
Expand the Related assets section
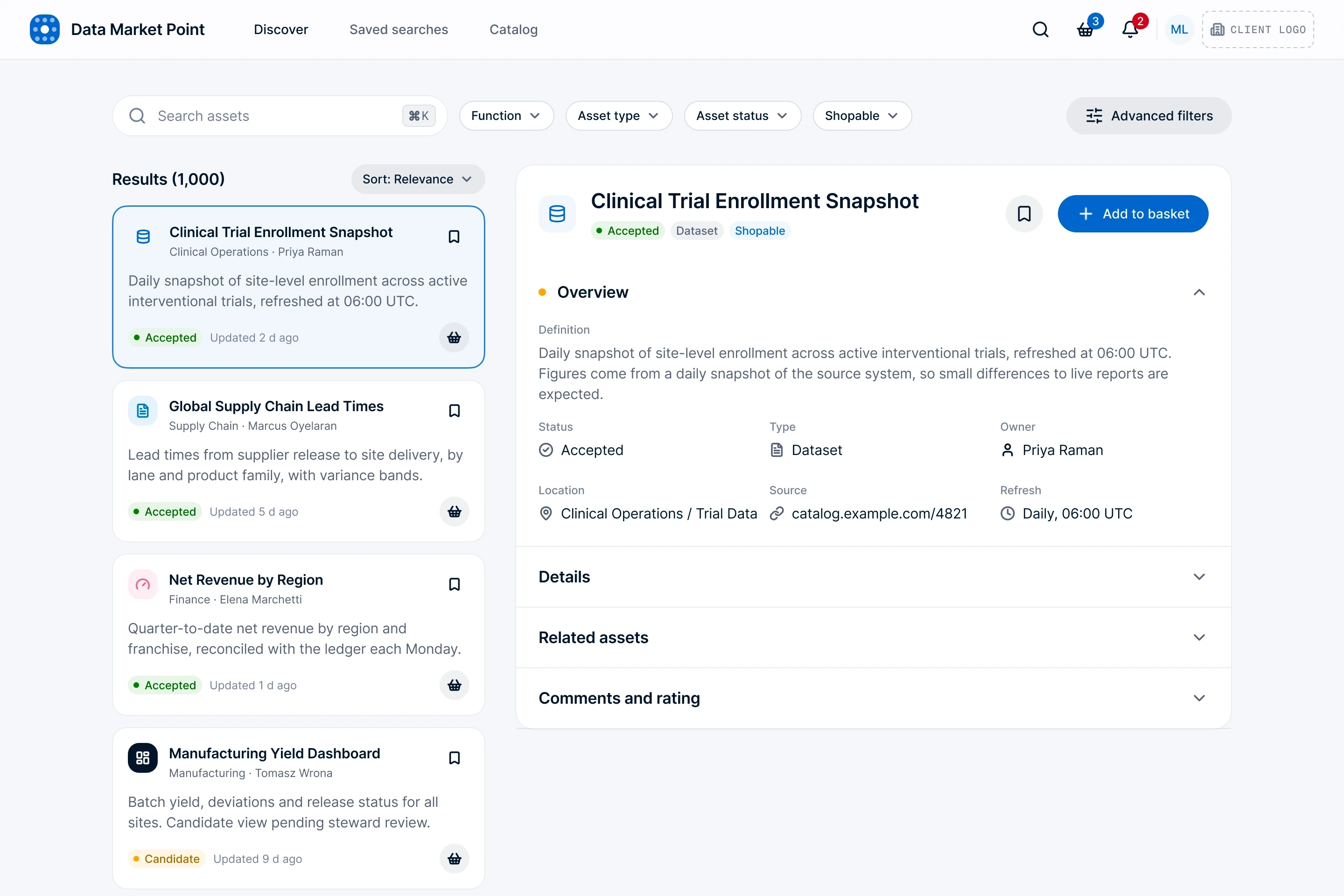(x=873, y=638)
